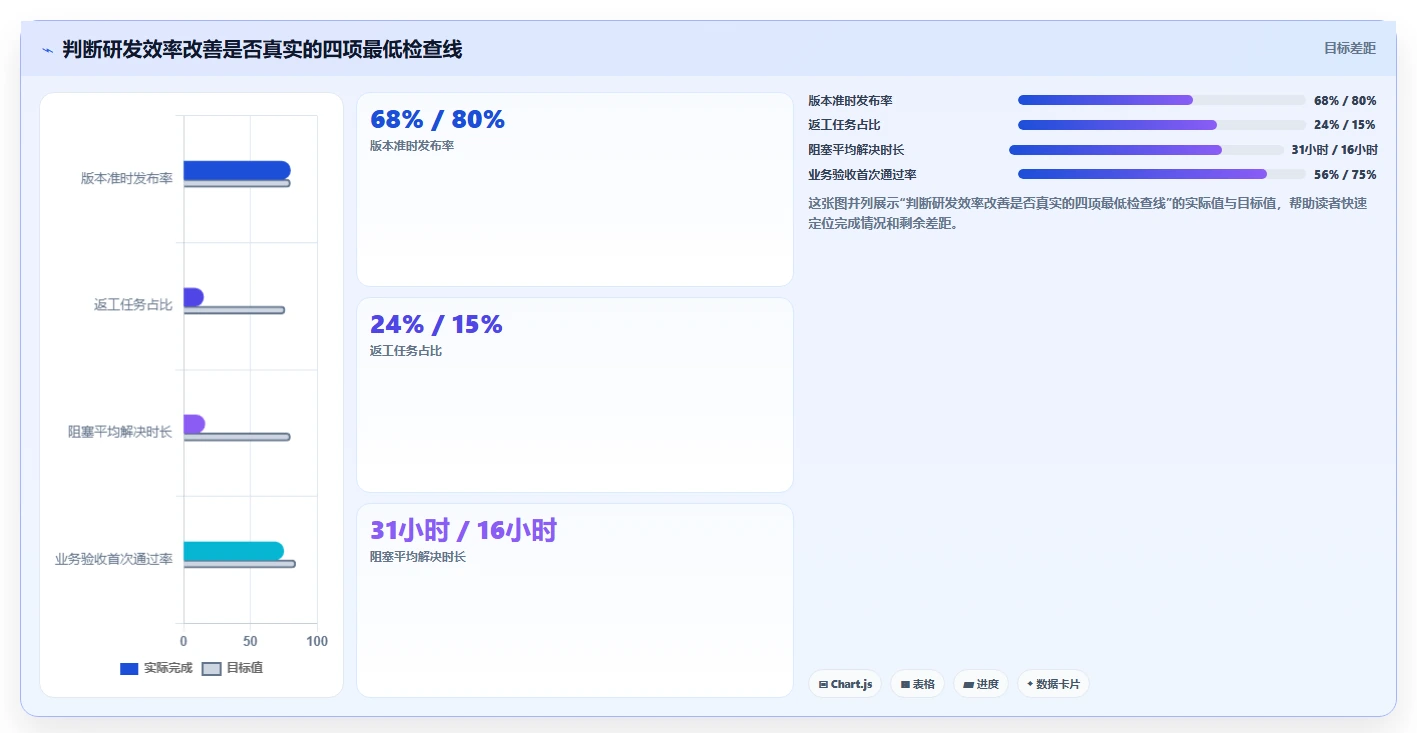Image resolution: width=1417 pixels, height=733 pixels.
Task: Click the x-axis tick value 0
Action: (x=183, y=641)
